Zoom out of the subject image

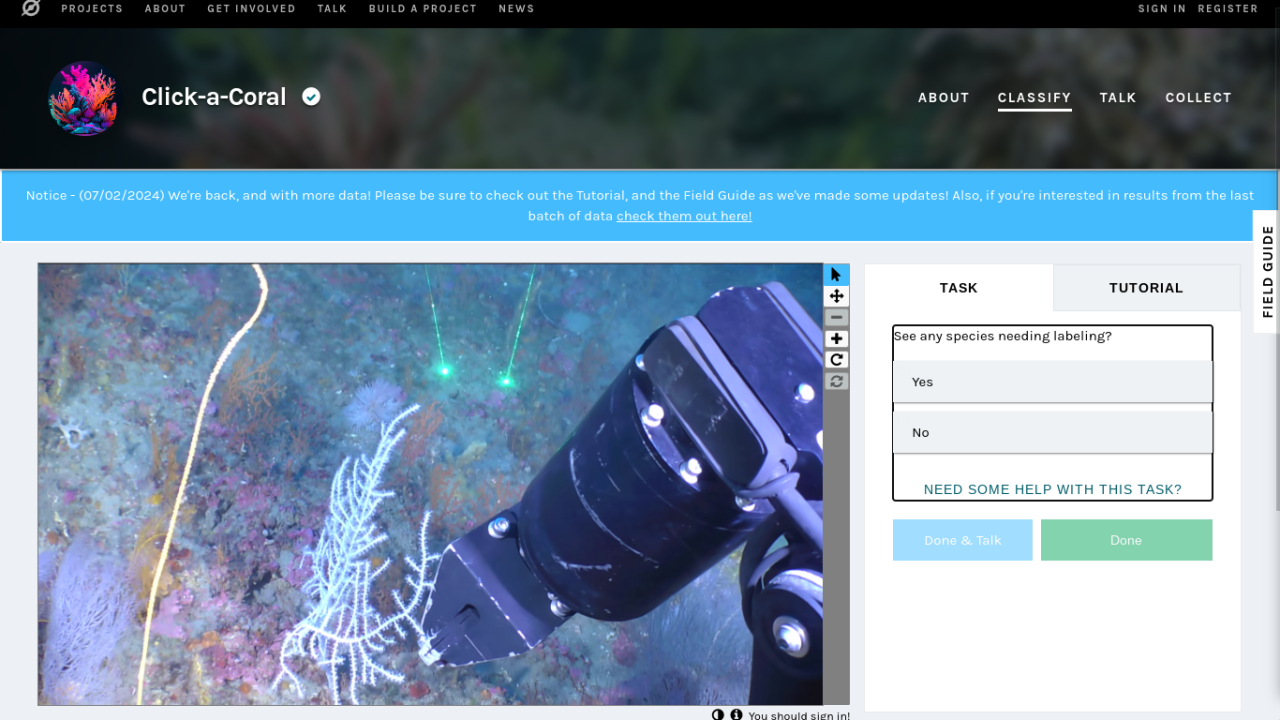tap(836, 317)
